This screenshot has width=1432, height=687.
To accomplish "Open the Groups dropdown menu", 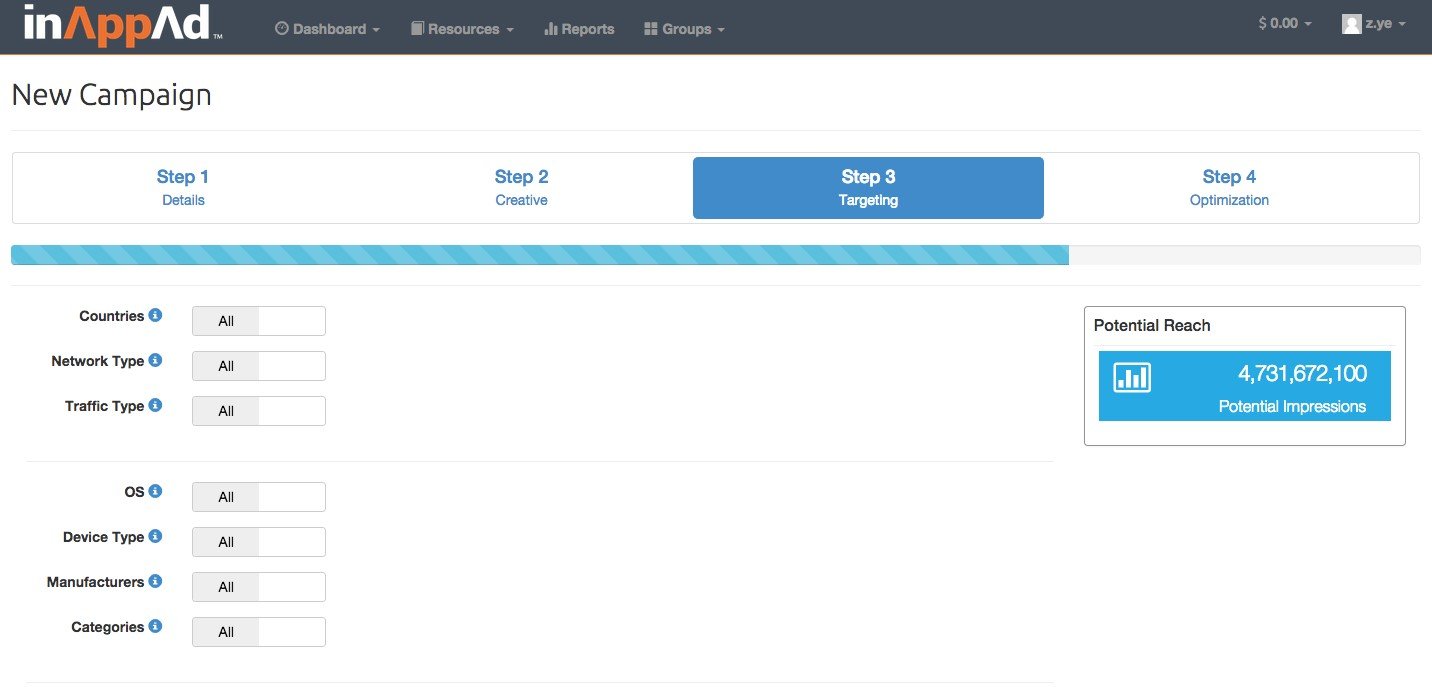I will pyautogui.click(x=685, y=29).
